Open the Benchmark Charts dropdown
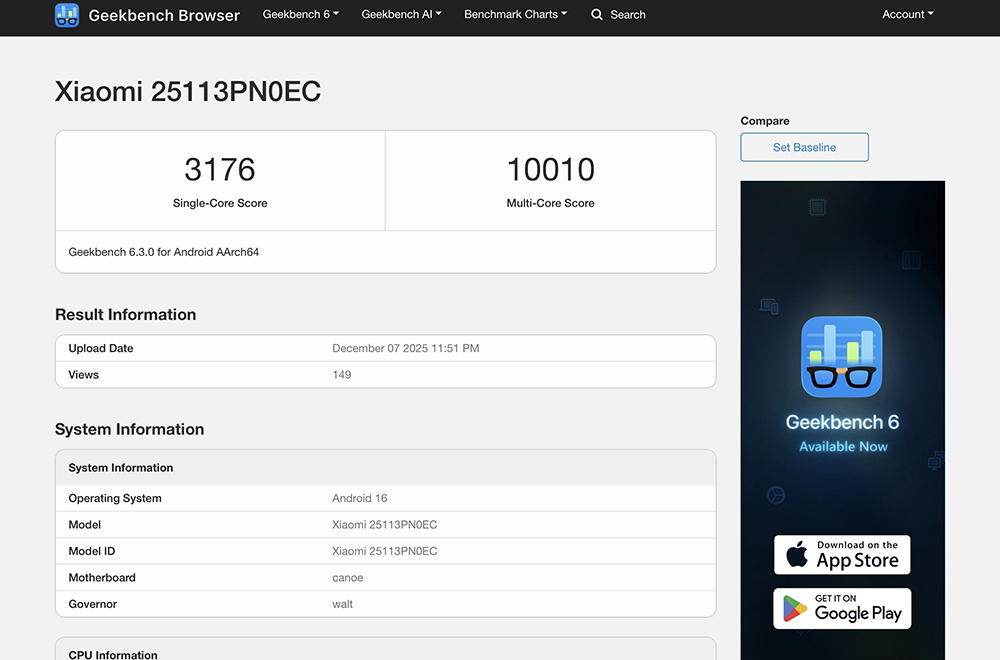 515,15
